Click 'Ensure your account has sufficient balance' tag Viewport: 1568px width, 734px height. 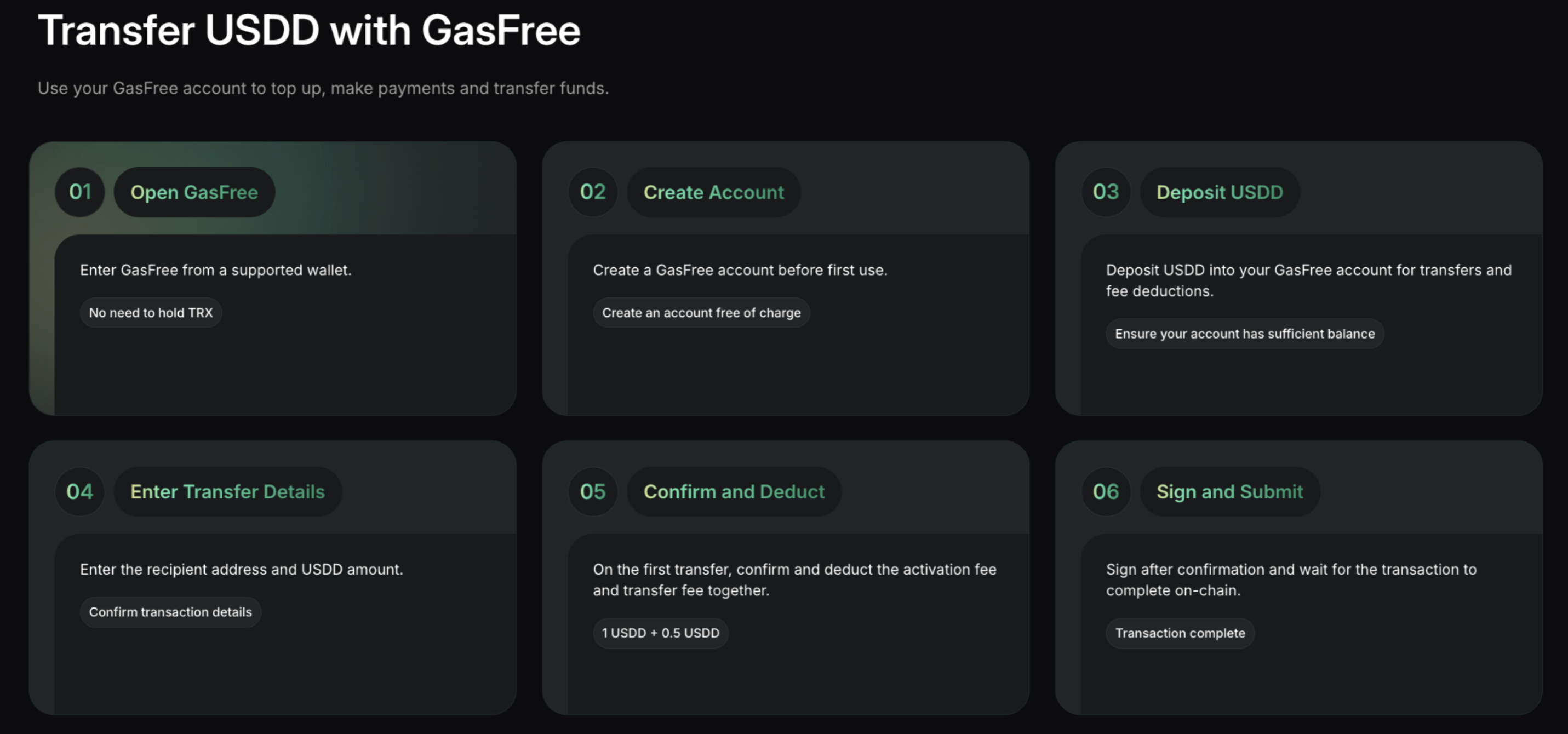click(1245, 334)
